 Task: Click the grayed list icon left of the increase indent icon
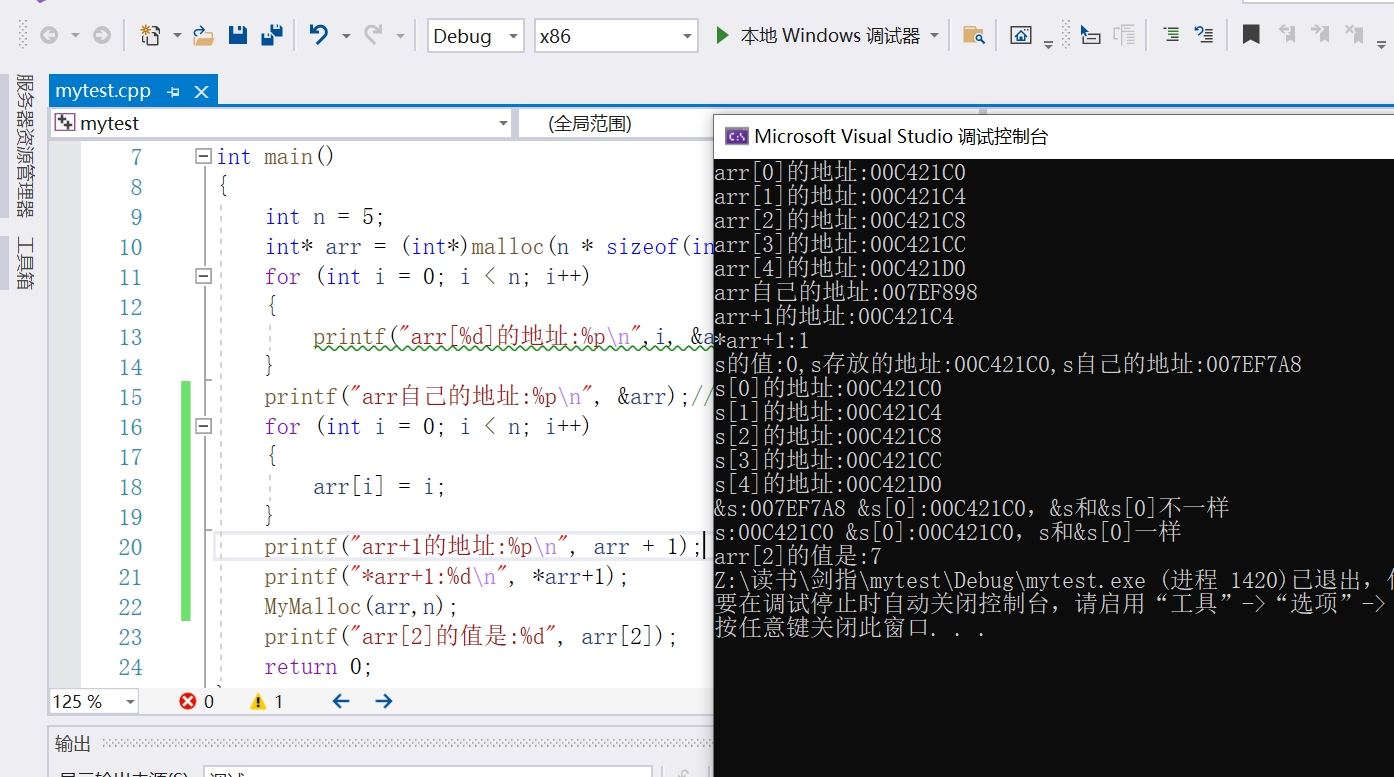point(1125,36)
